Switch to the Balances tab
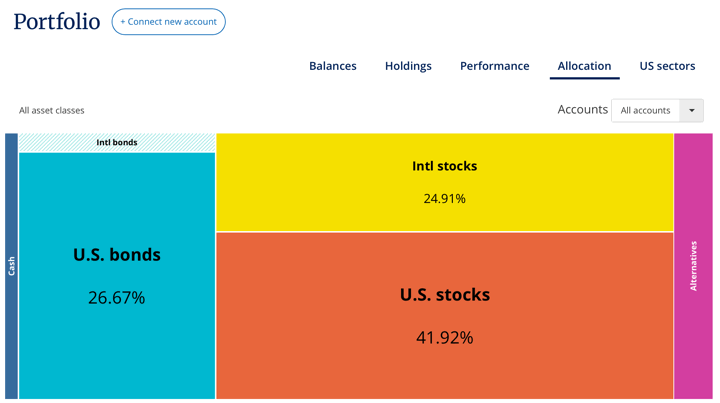The width and height of the screenshot is (720, 403). [x=332, y=66]
